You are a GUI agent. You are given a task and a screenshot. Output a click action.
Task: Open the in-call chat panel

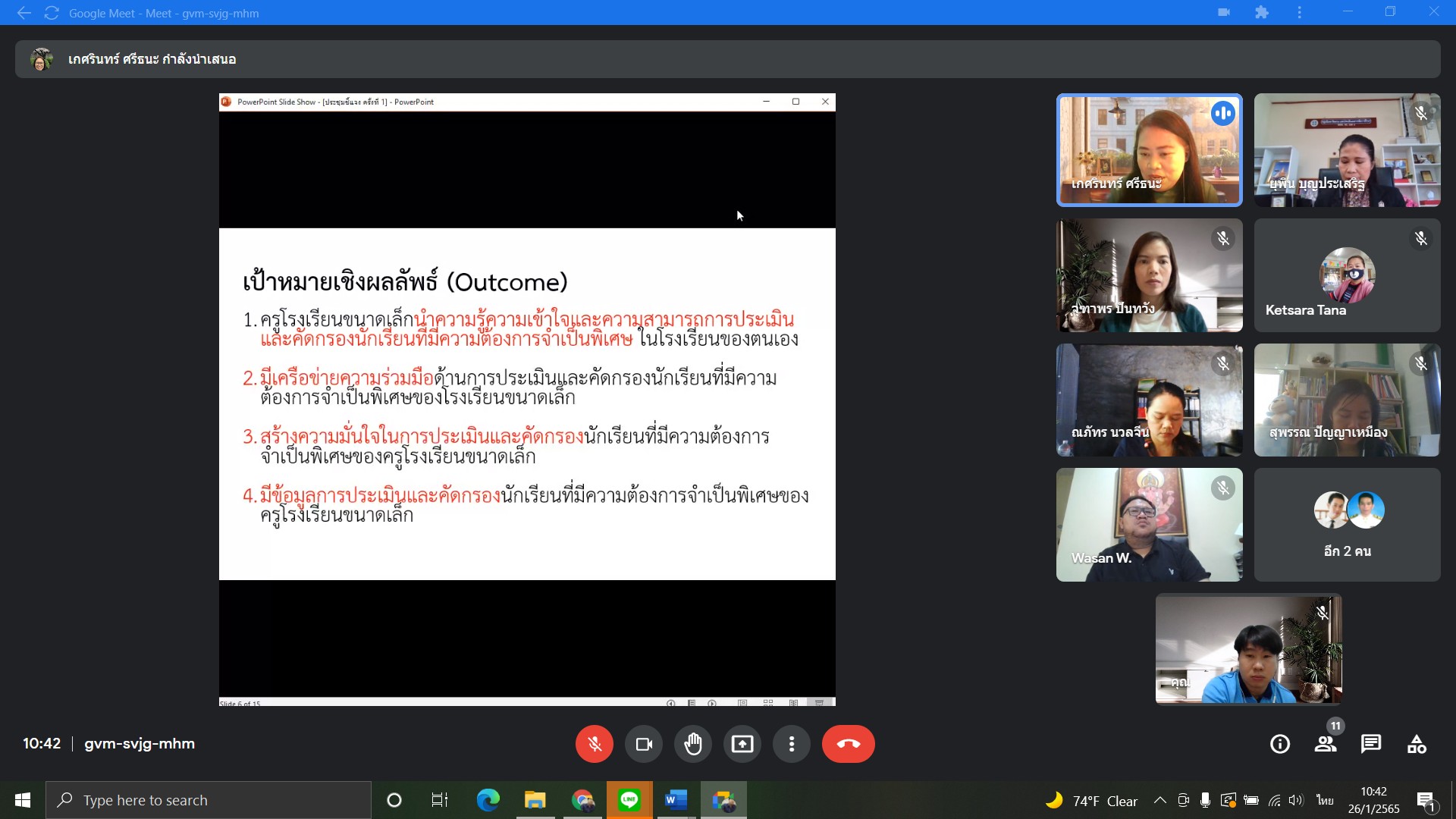(x=1371, y=744)
